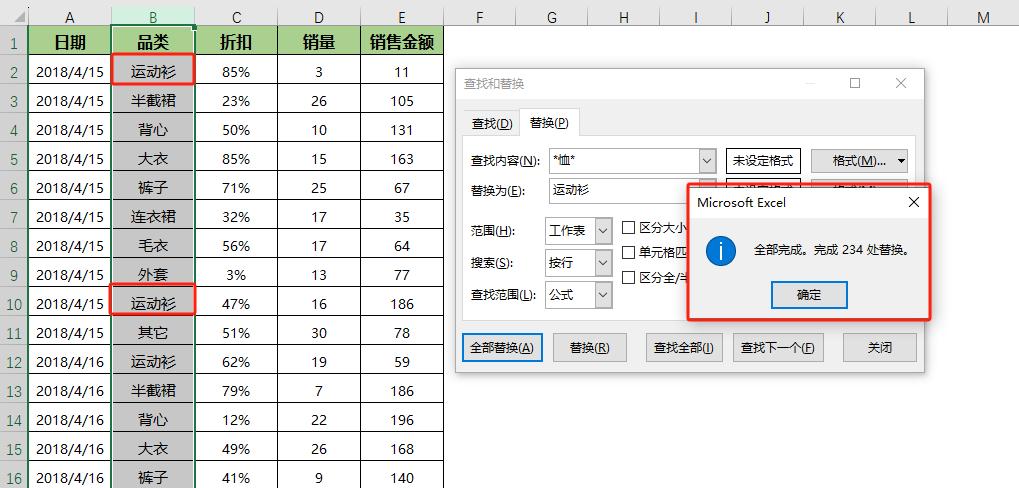The width and height of the screenshot is (1019, 488).
Task: Click the 查找全部(I) button
Action: point(684,348)
